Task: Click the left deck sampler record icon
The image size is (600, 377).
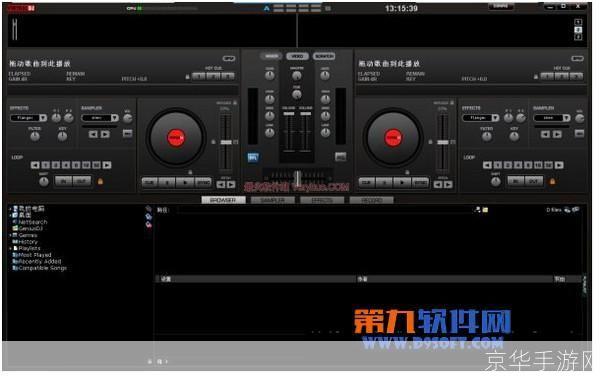Action: pyautogui.click(x=127, y=133)
